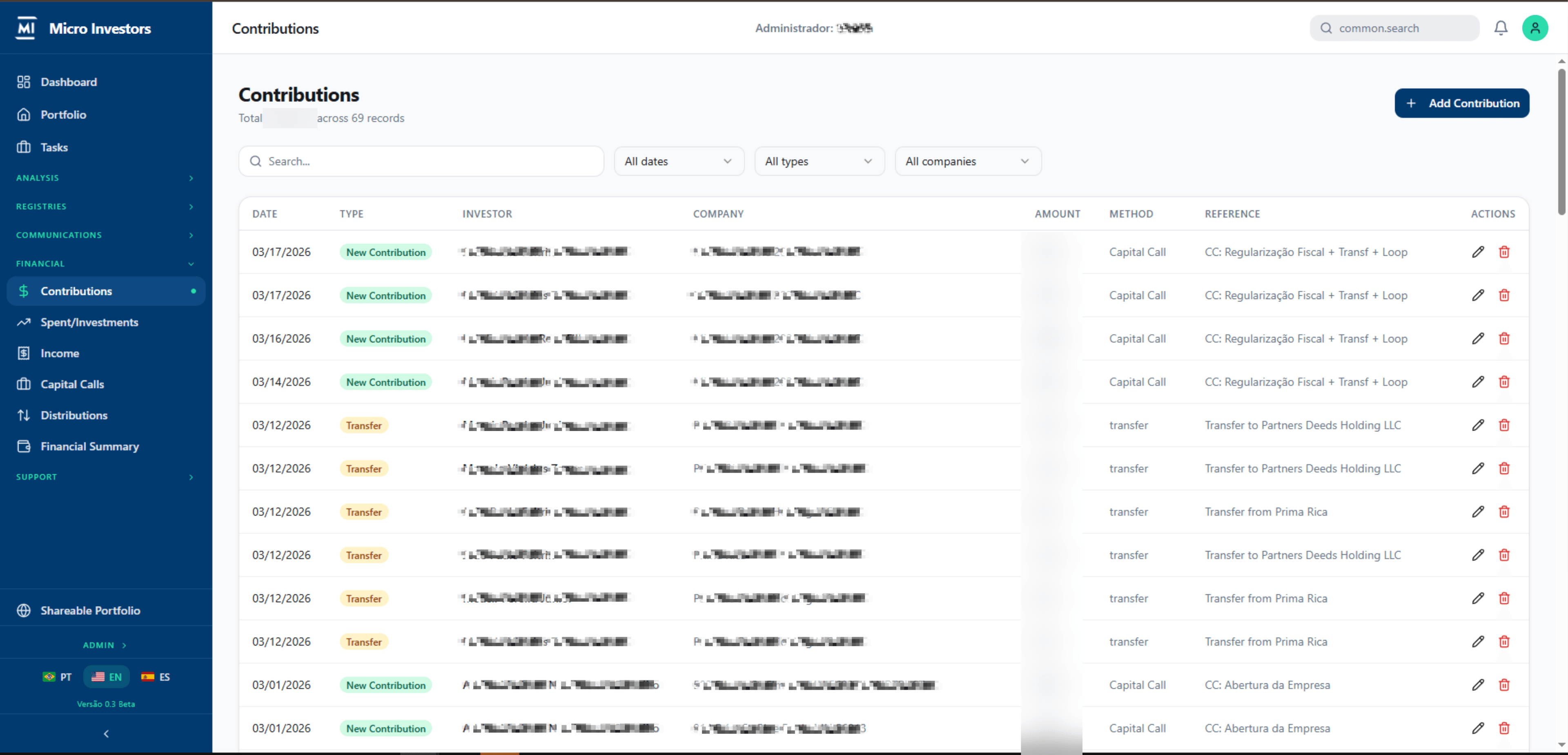Screen dimensions: 1568x755
Task: Open the Income page
Action: [105, 353]
